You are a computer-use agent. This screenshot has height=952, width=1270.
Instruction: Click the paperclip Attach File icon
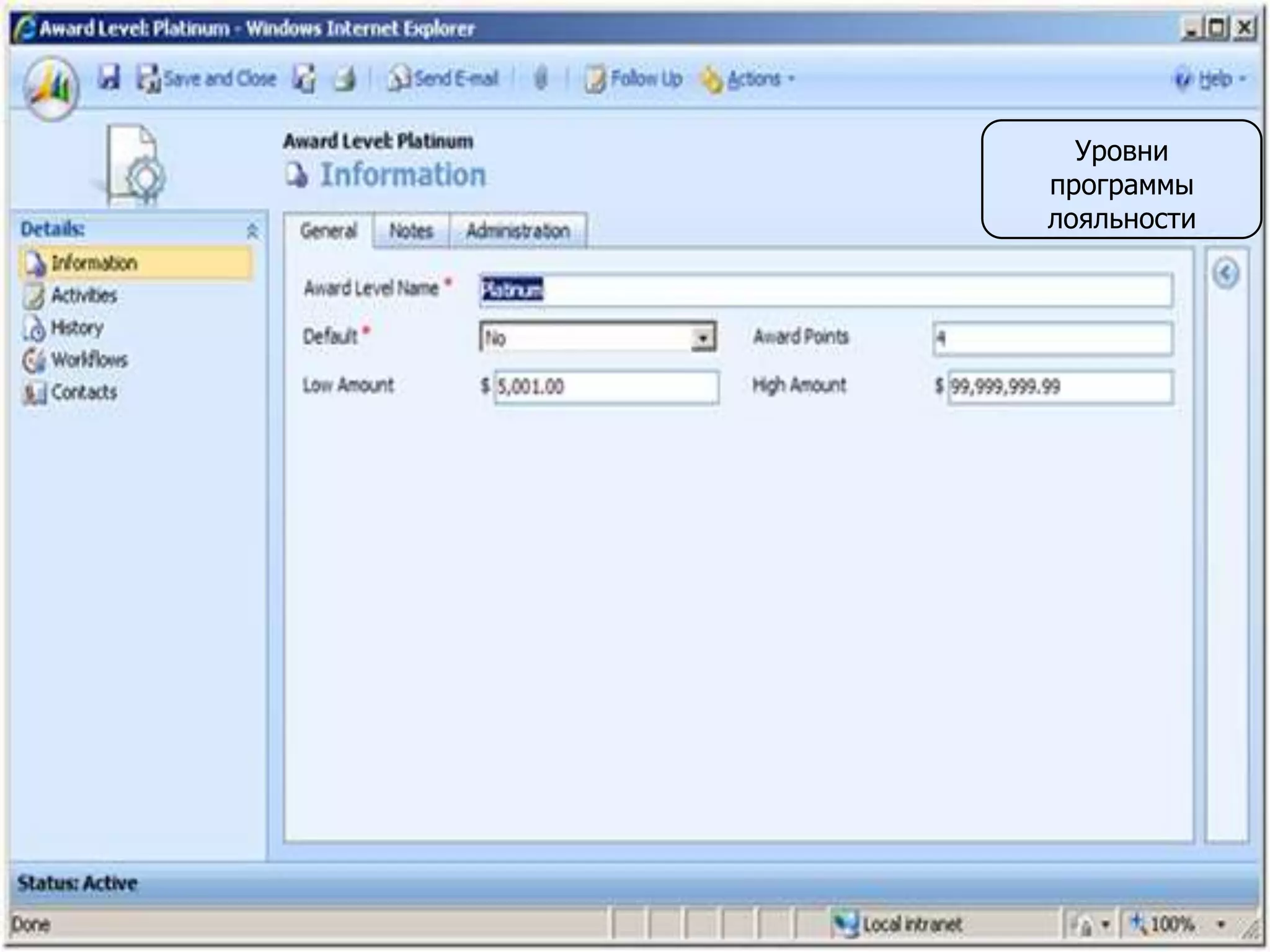tap(541, 79)
